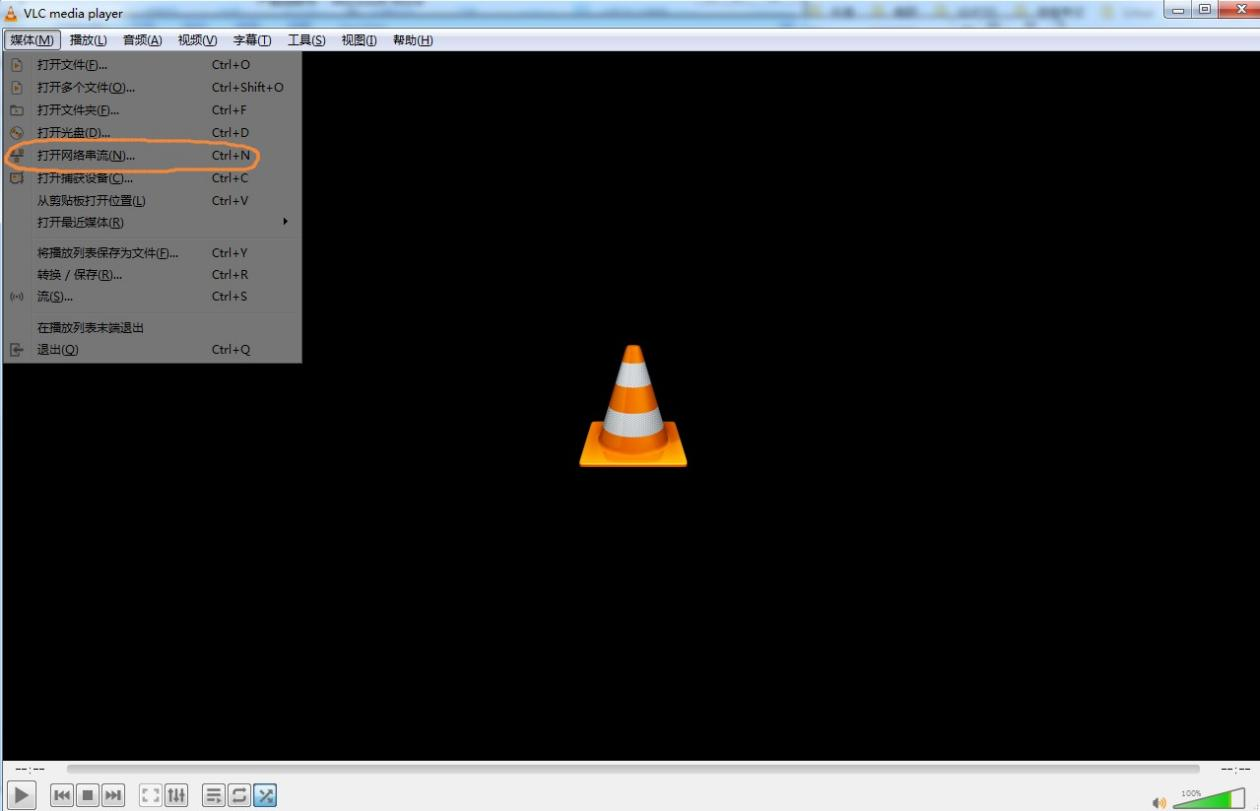
Task: Open the 播放(L) menu
Action: coord(88,40)
